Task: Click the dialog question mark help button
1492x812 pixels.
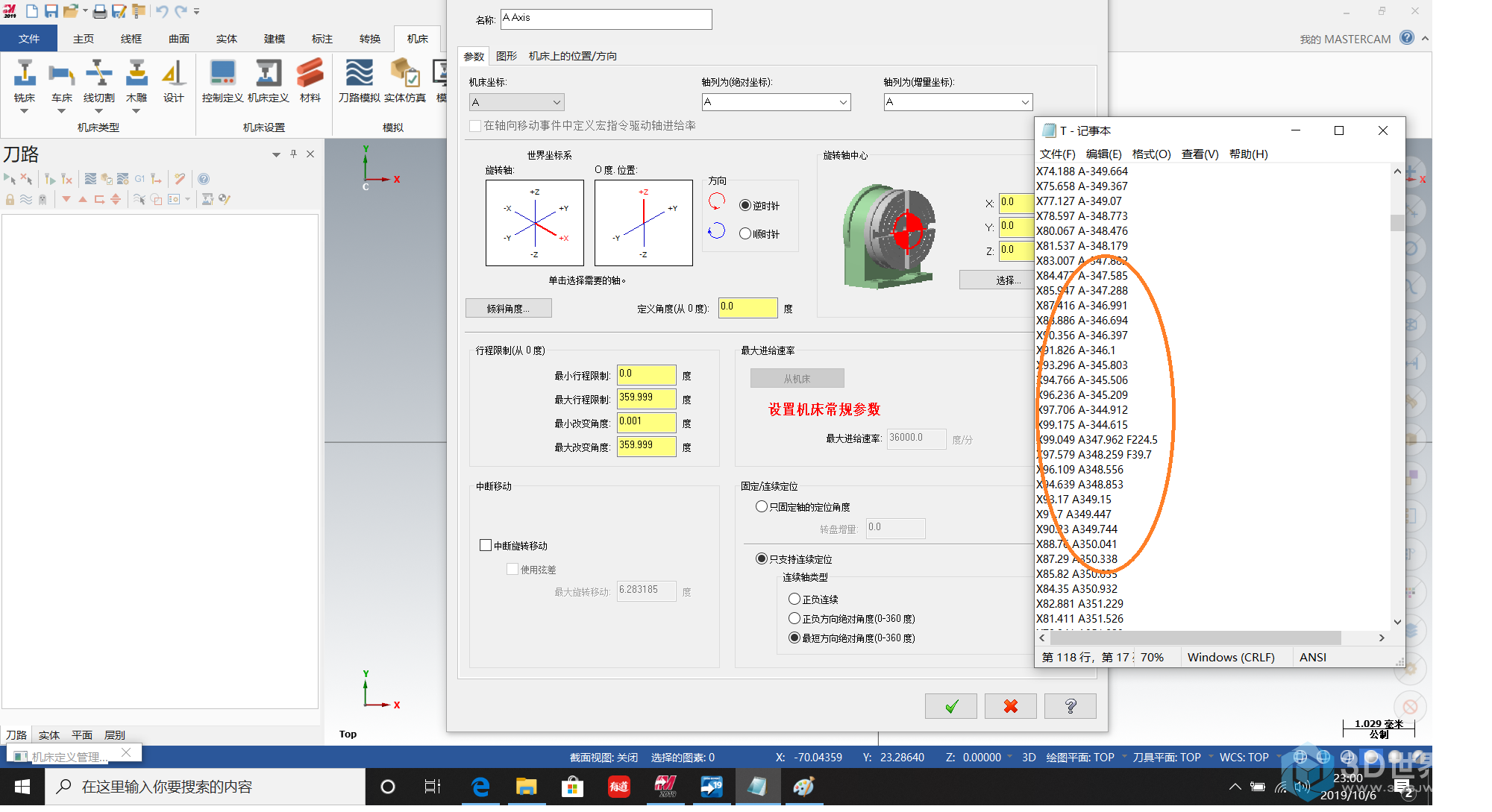Action: (x=1071, y=706)
